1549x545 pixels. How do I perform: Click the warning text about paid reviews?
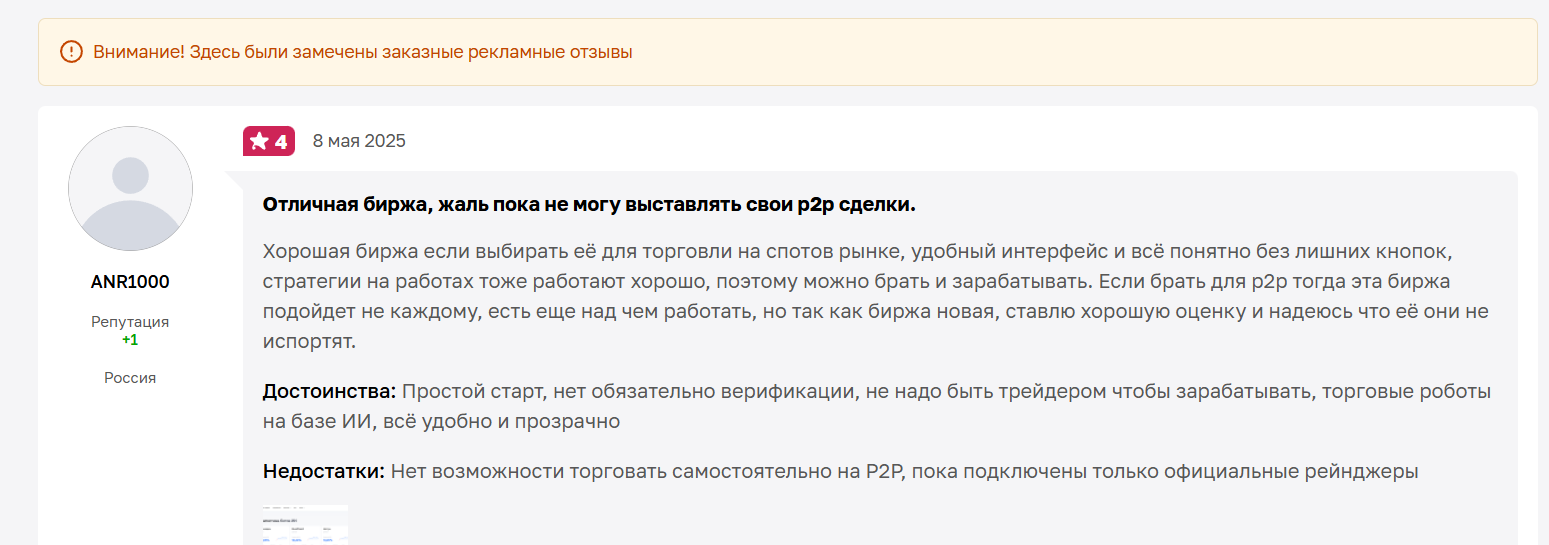(x=363, y=52)
